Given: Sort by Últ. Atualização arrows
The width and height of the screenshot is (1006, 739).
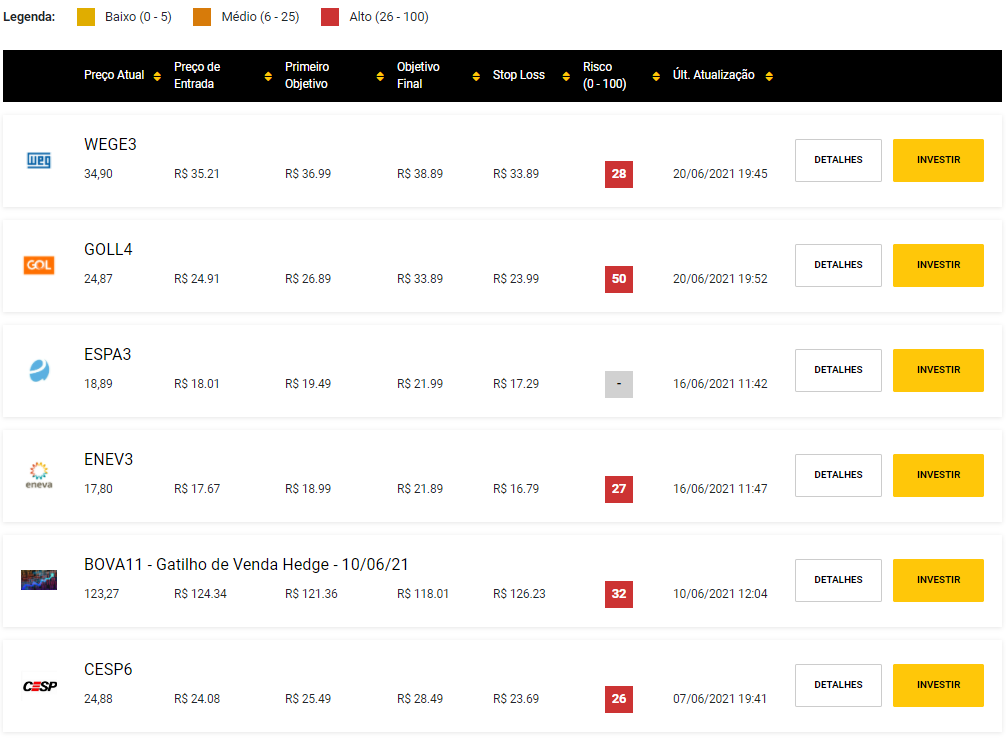Looking at the screenshot, I should tap(769, 76).
